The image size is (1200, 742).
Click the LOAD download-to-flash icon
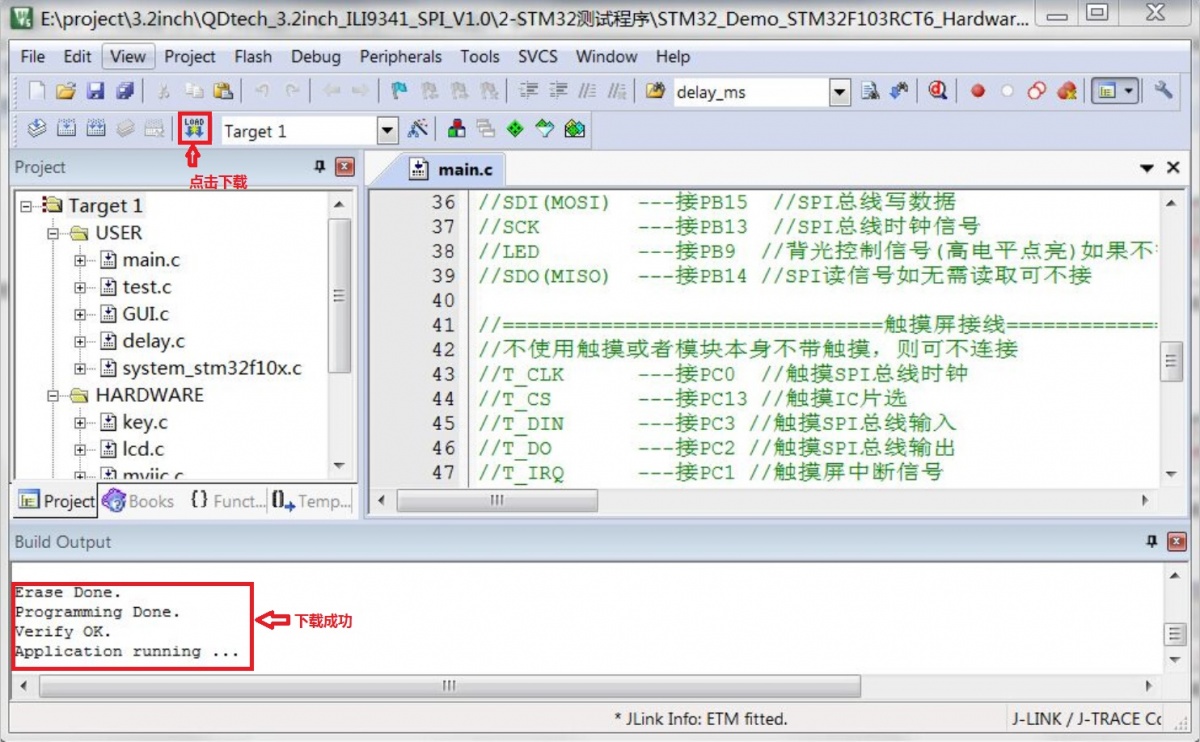194,129
